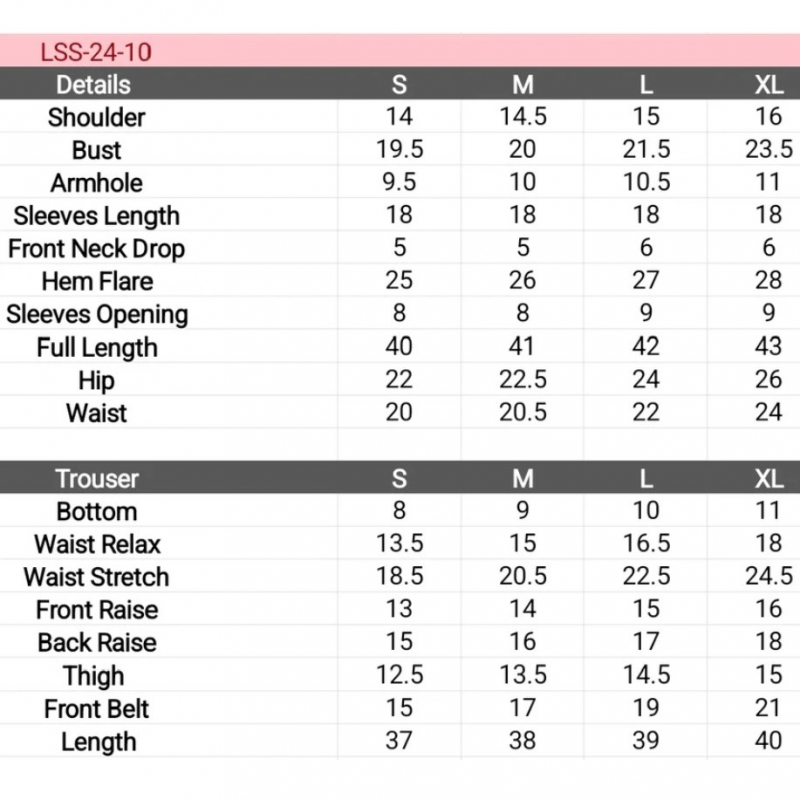Select the Details header cell
The width and height of the screenshot is (800, 800).
click(93, 85)
